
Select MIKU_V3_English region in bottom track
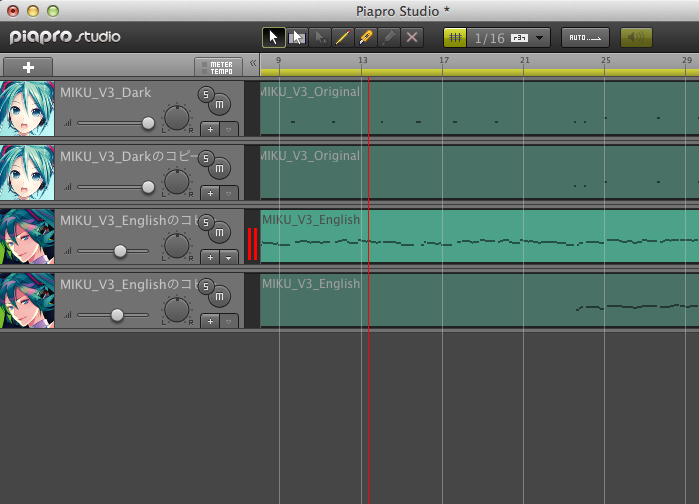[480, 300]
